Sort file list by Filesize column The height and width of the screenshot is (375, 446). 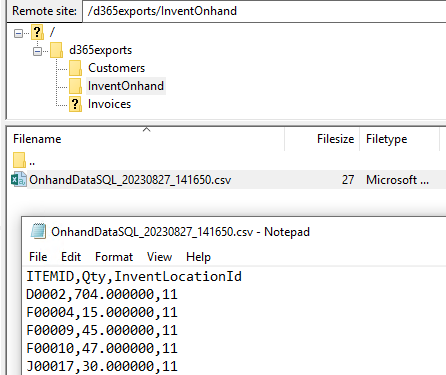click(322, 139)
